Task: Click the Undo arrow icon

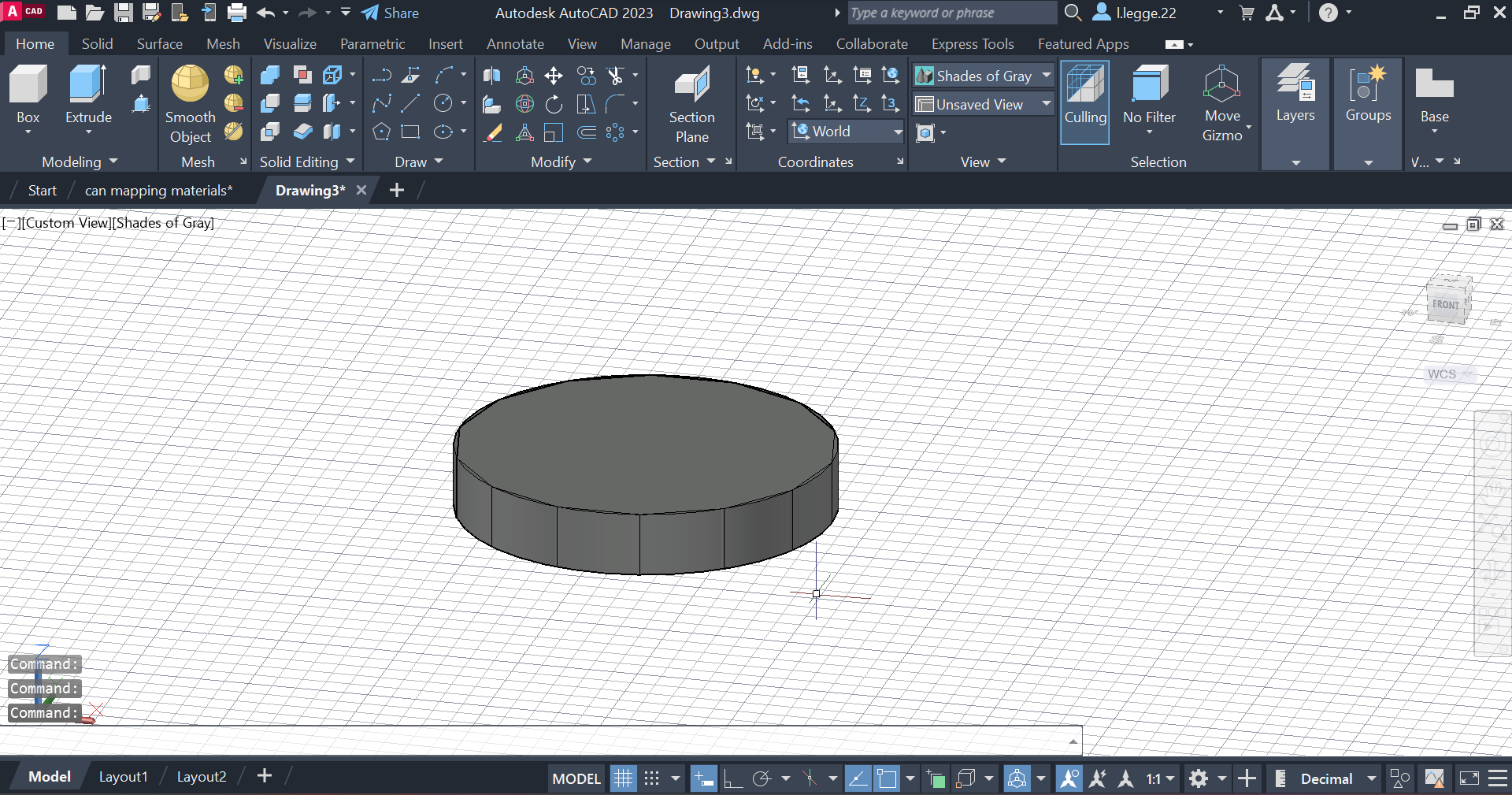Action: pyautogui.click(x=266, y=13)
